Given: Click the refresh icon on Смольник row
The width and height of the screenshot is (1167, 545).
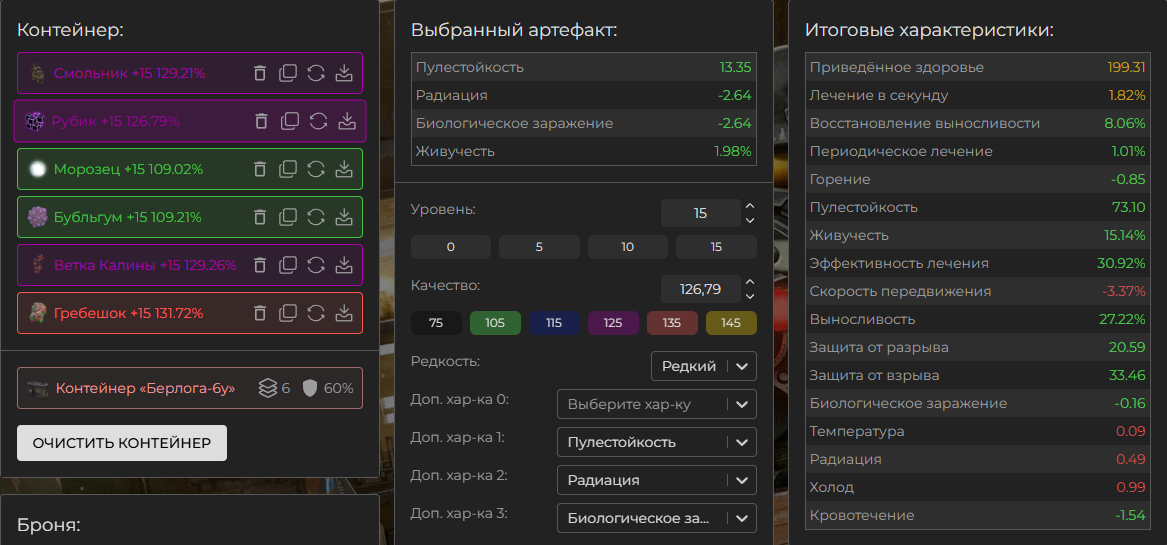Looking at the screenshot, I should pyautogui.click(x=316, y=73).
